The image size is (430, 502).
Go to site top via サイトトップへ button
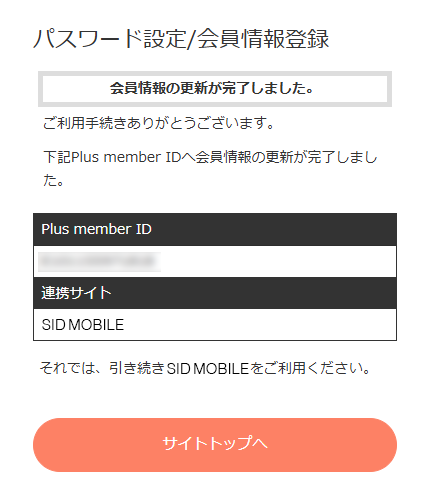[215, 445]
